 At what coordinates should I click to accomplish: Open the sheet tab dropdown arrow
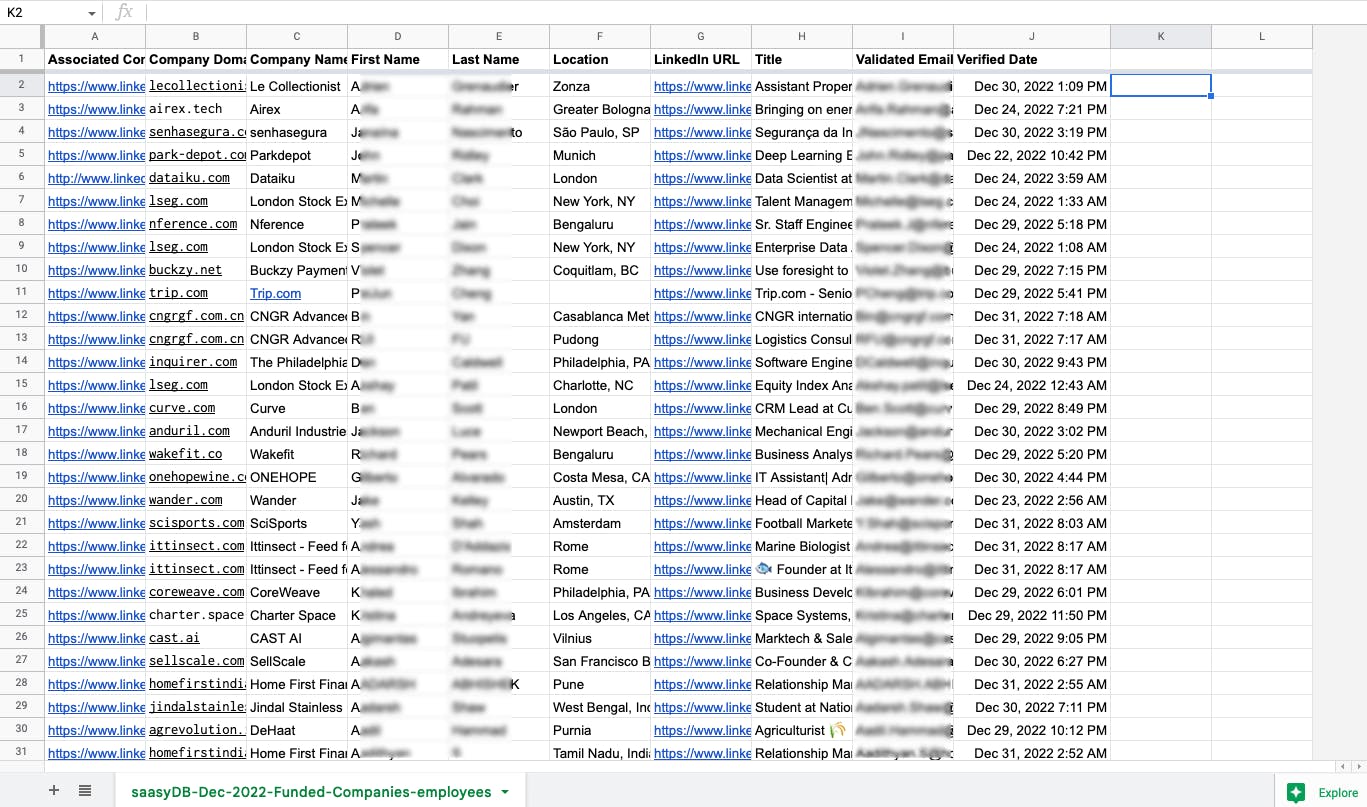click(505, 792)
